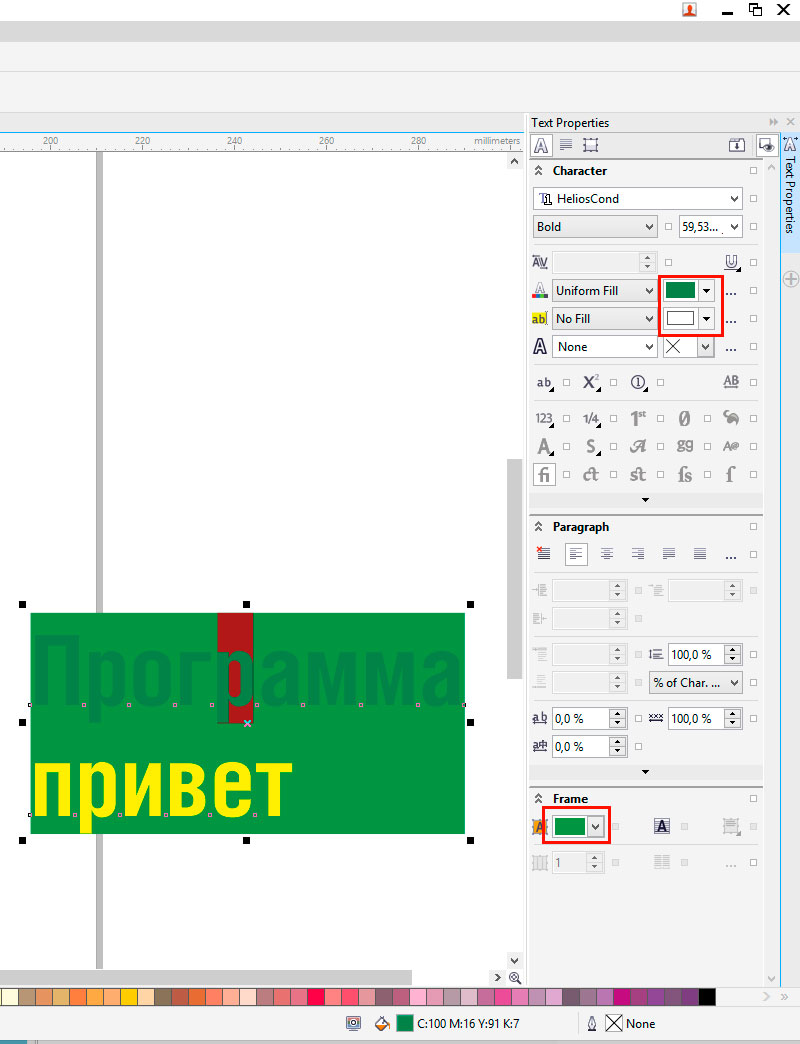800x1044 pixels.
Task: Switch to the Paragraph tab icon
Action: tap(566, 144)
